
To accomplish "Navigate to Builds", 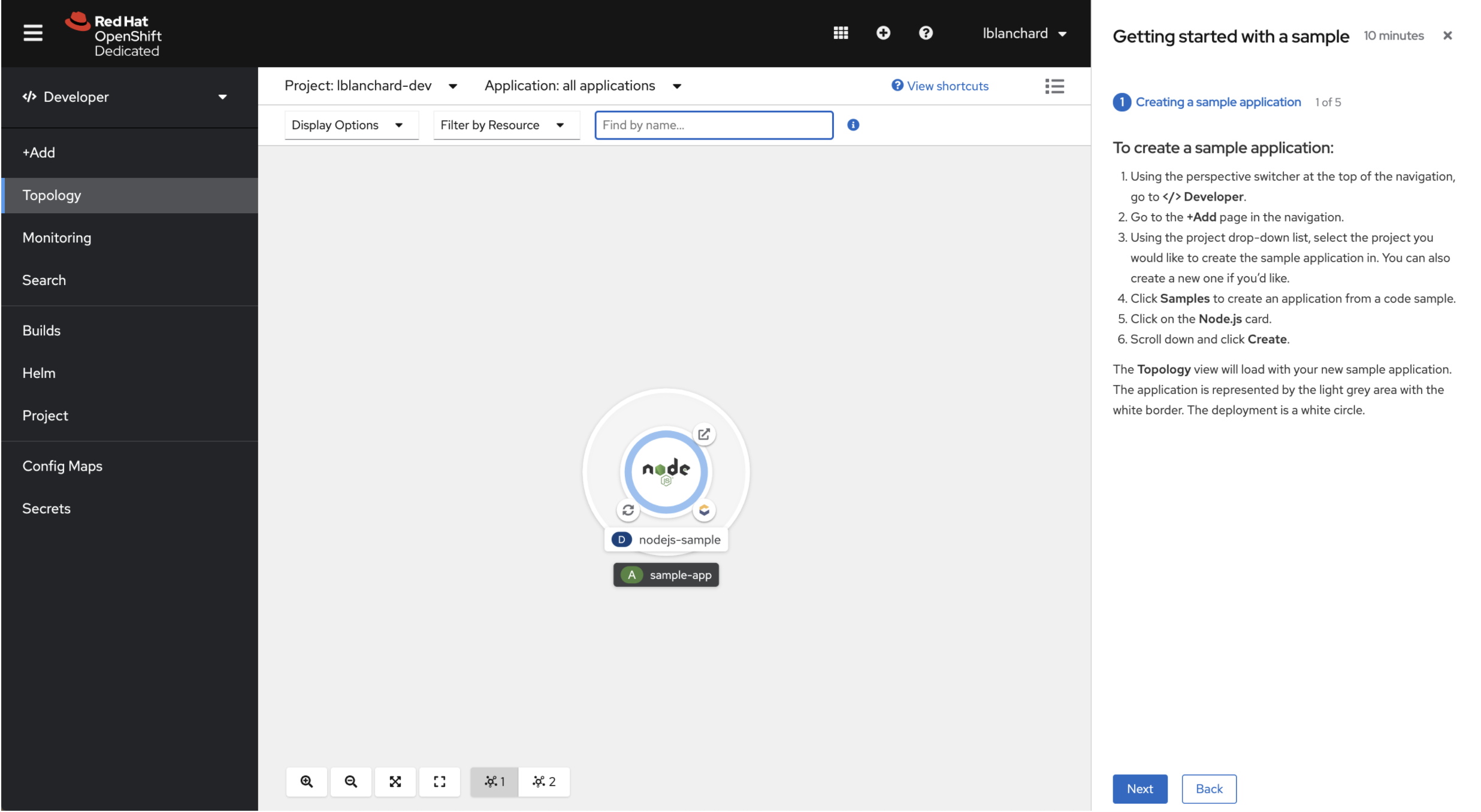I will coord(129,331).
